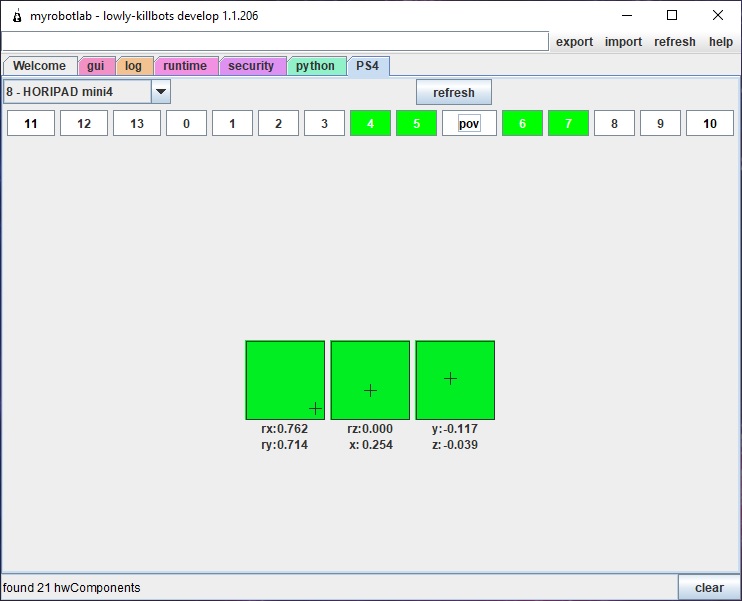742x601 pixels.
Task: Toggle button indicator 8
Action: pyautogui.click(x=614, y=124)
